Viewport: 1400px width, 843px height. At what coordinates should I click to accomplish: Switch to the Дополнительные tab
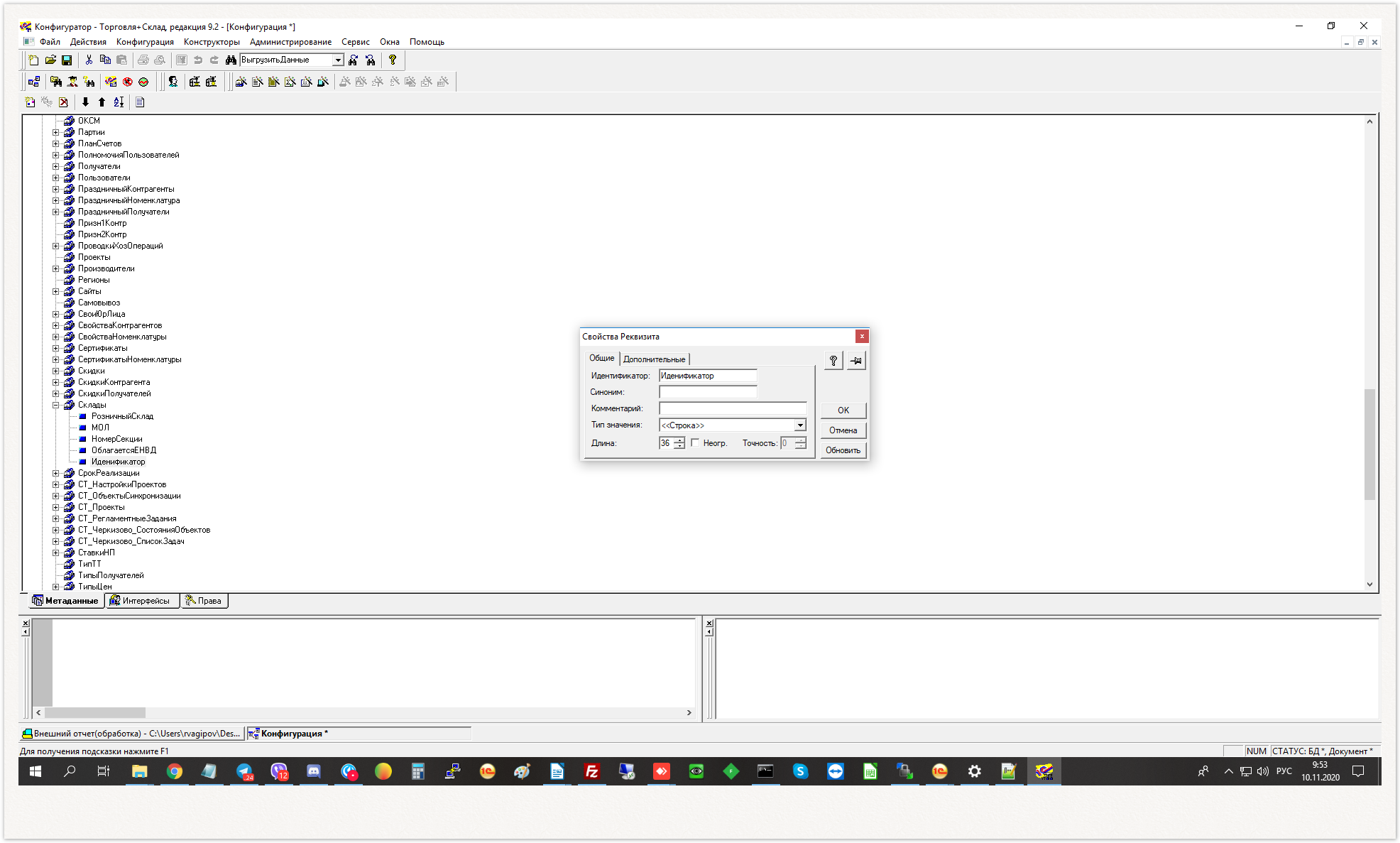(654, 359)
